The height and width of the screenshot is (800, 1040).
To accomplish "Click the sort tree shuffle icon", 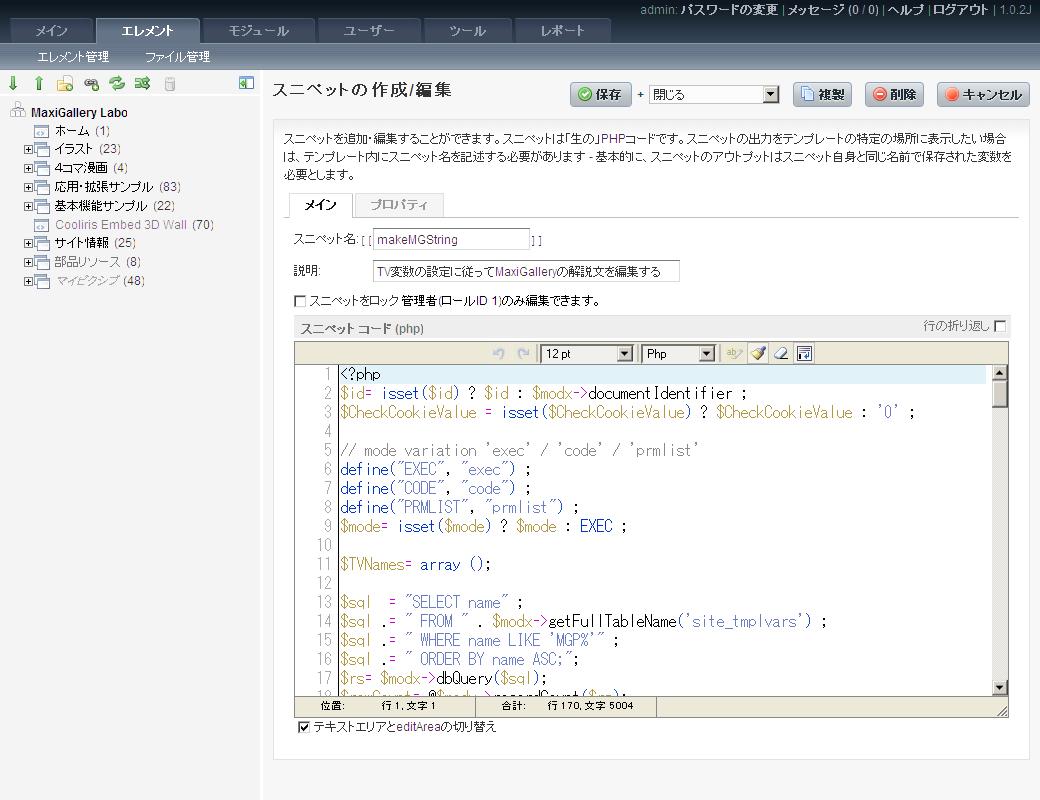I will coord(142,84).
